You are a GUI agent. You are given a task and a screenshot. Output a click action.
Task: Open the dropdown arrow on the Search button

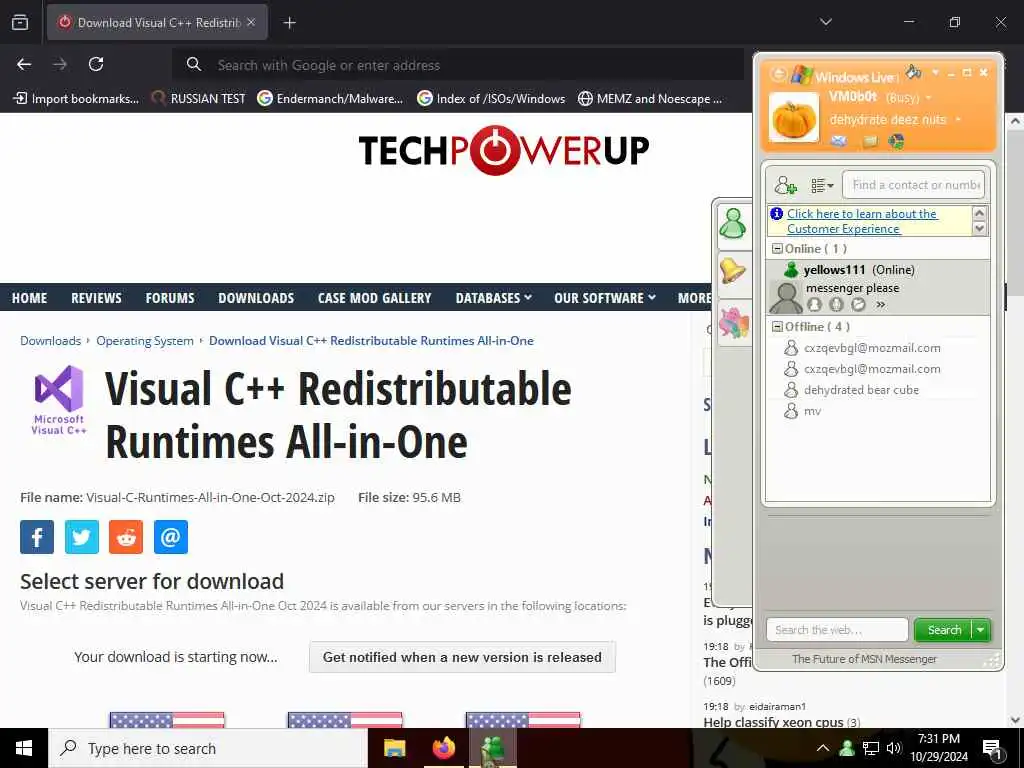pos(981,630)
